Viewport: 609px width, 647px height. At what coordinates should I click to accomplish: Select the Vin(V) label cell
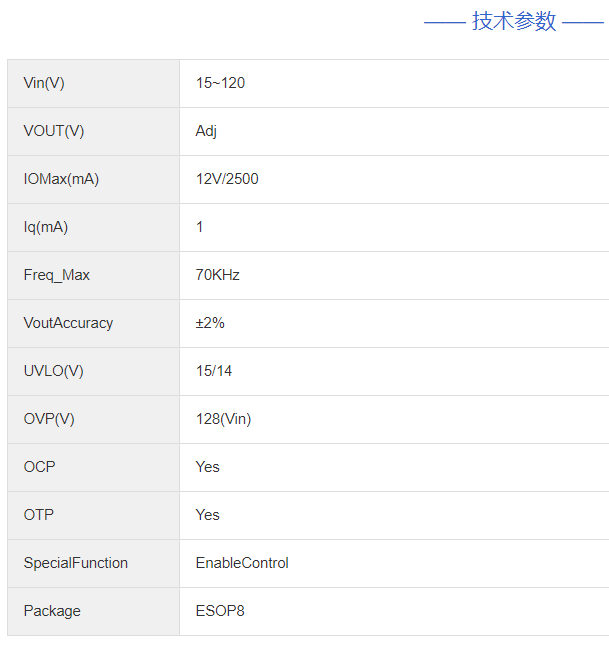tap(44, 83)
